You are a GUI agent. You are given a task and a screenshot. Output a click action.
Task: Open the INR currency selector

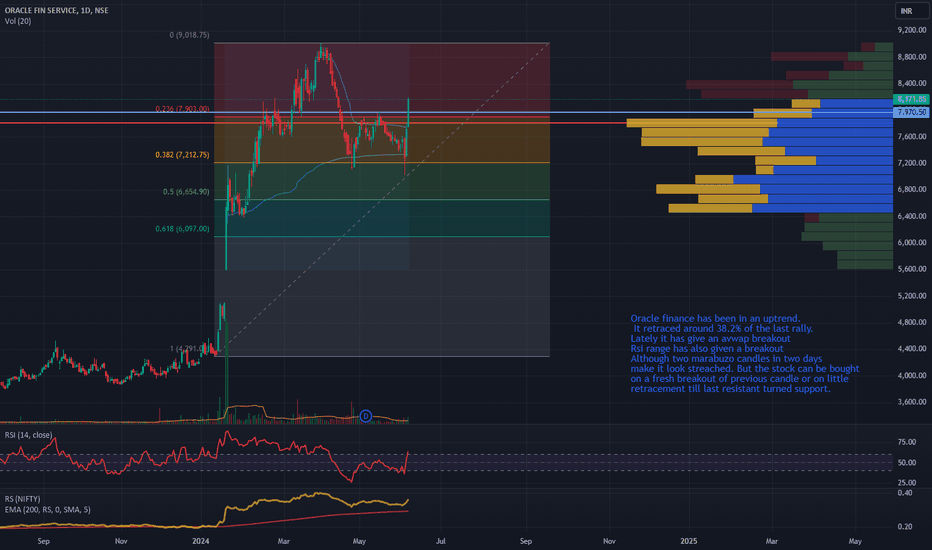tap(912, 11)
